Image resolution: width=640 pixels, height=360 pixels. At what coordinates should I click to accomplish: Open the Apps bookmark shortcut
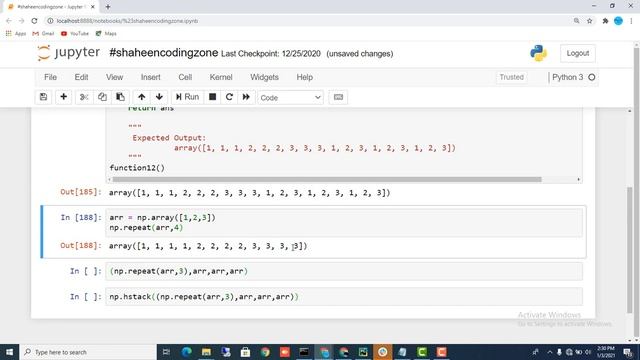[x=16, y=33]
